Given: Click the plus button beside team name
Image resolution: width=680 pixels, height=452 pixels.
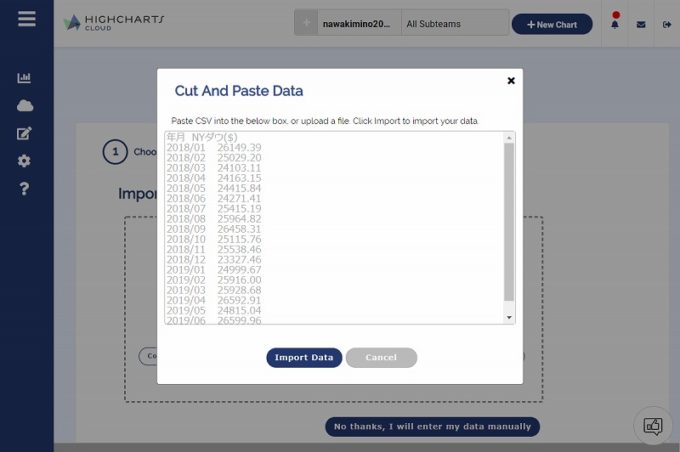Looking at the screenshot, I should coord(306,23).
